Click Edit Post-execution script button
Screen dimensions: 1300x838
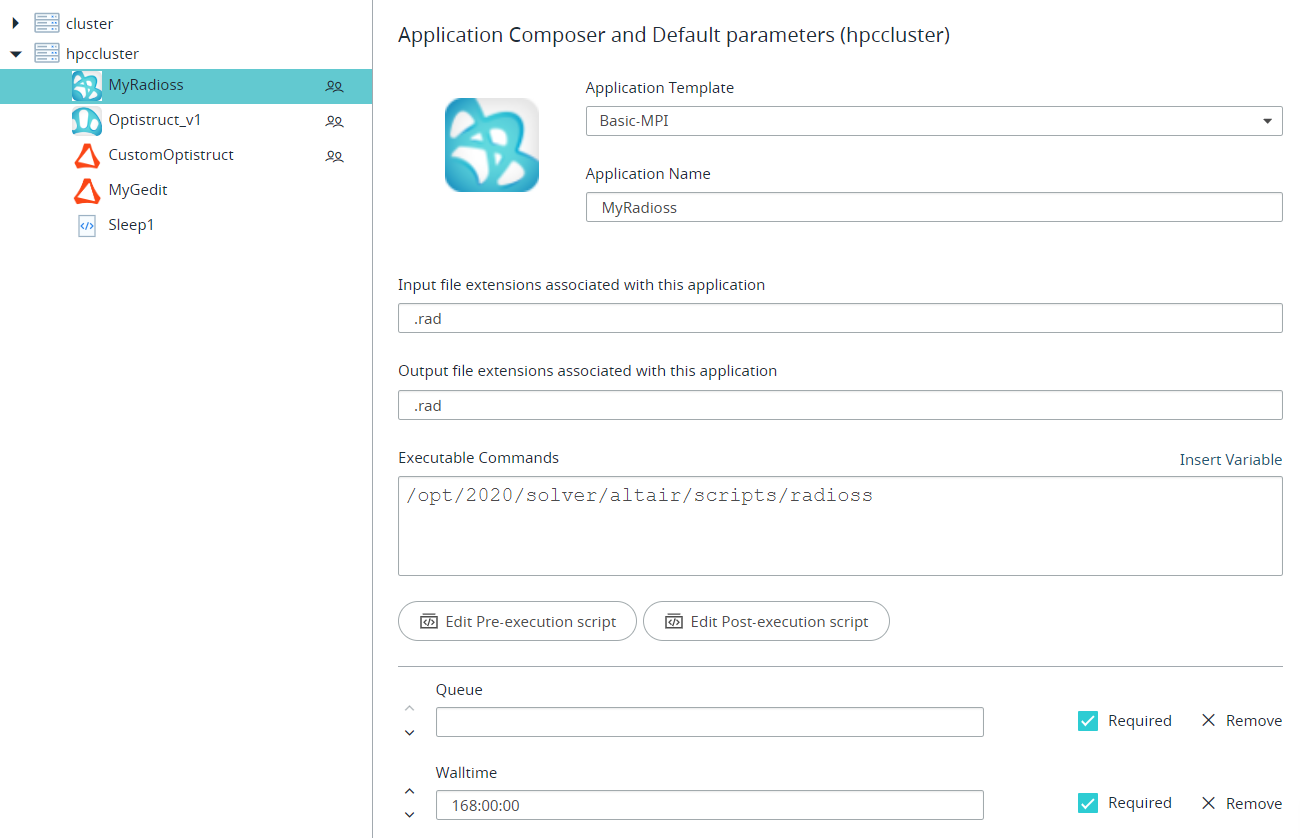pos(766,621)
